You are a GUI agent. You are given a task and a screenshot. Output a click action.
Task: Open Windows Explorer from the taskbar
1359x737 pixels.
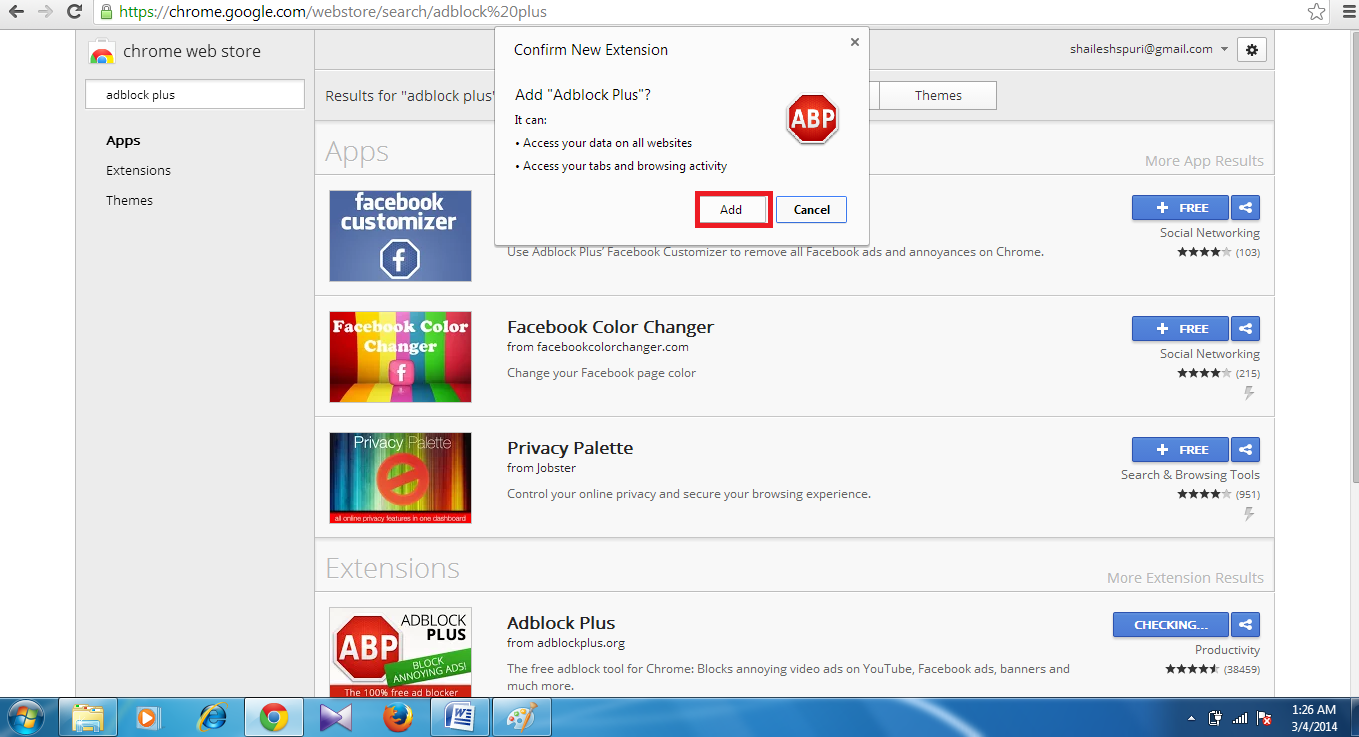[x=88, y=717]
